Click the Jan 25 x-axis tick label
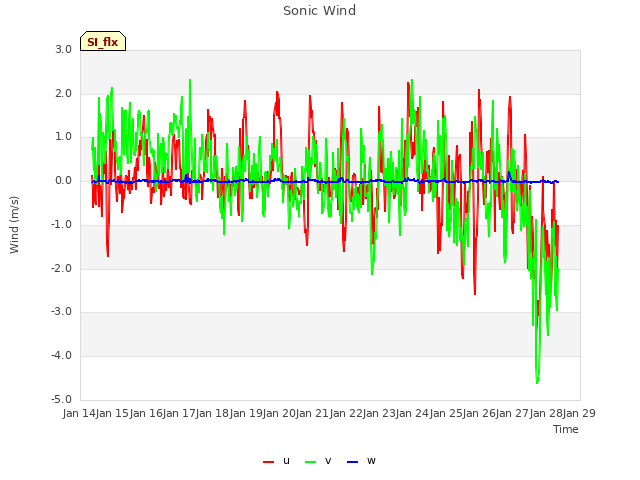This screenshot has width=640, height=480. tap(446, 413)
